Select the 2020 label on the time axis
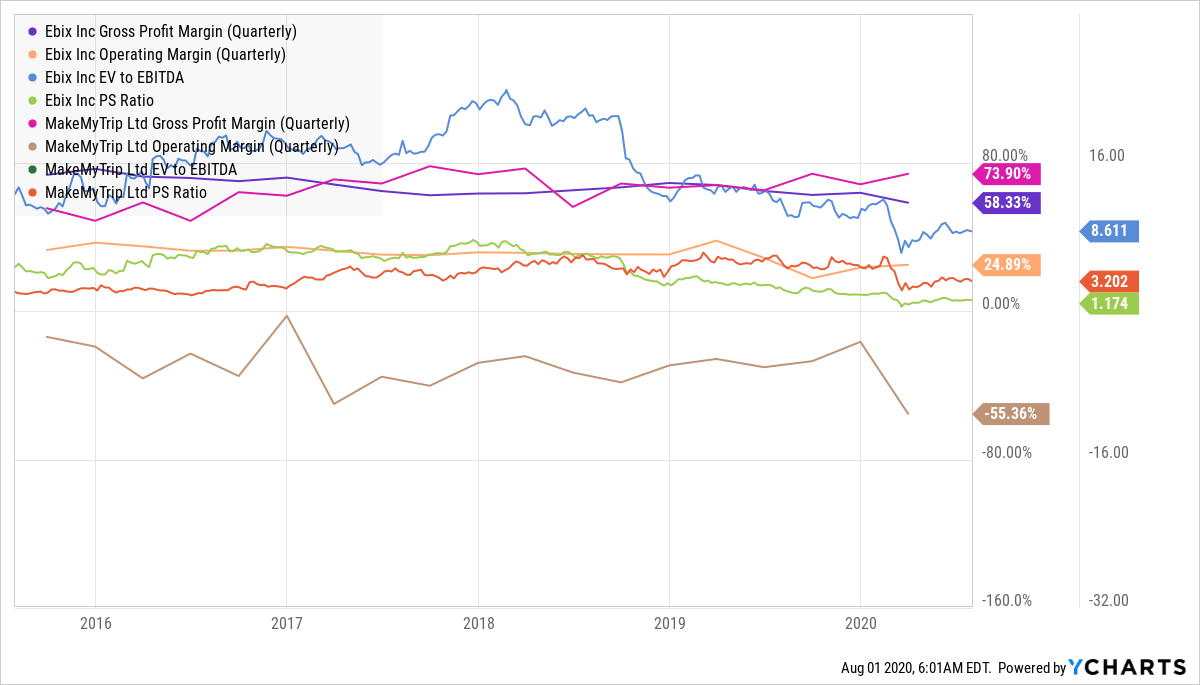 pos(861,623)
